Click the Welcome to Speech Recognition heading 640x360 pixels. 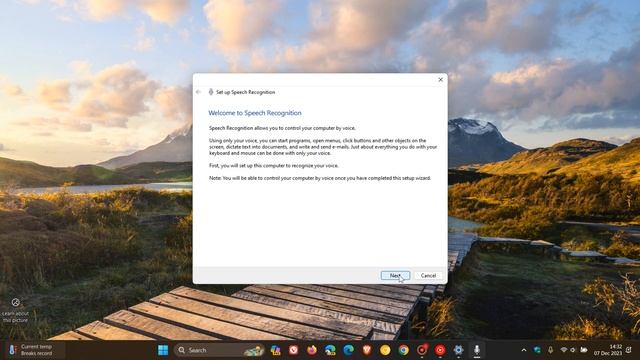pyautogui.click(x=255, y=113)
